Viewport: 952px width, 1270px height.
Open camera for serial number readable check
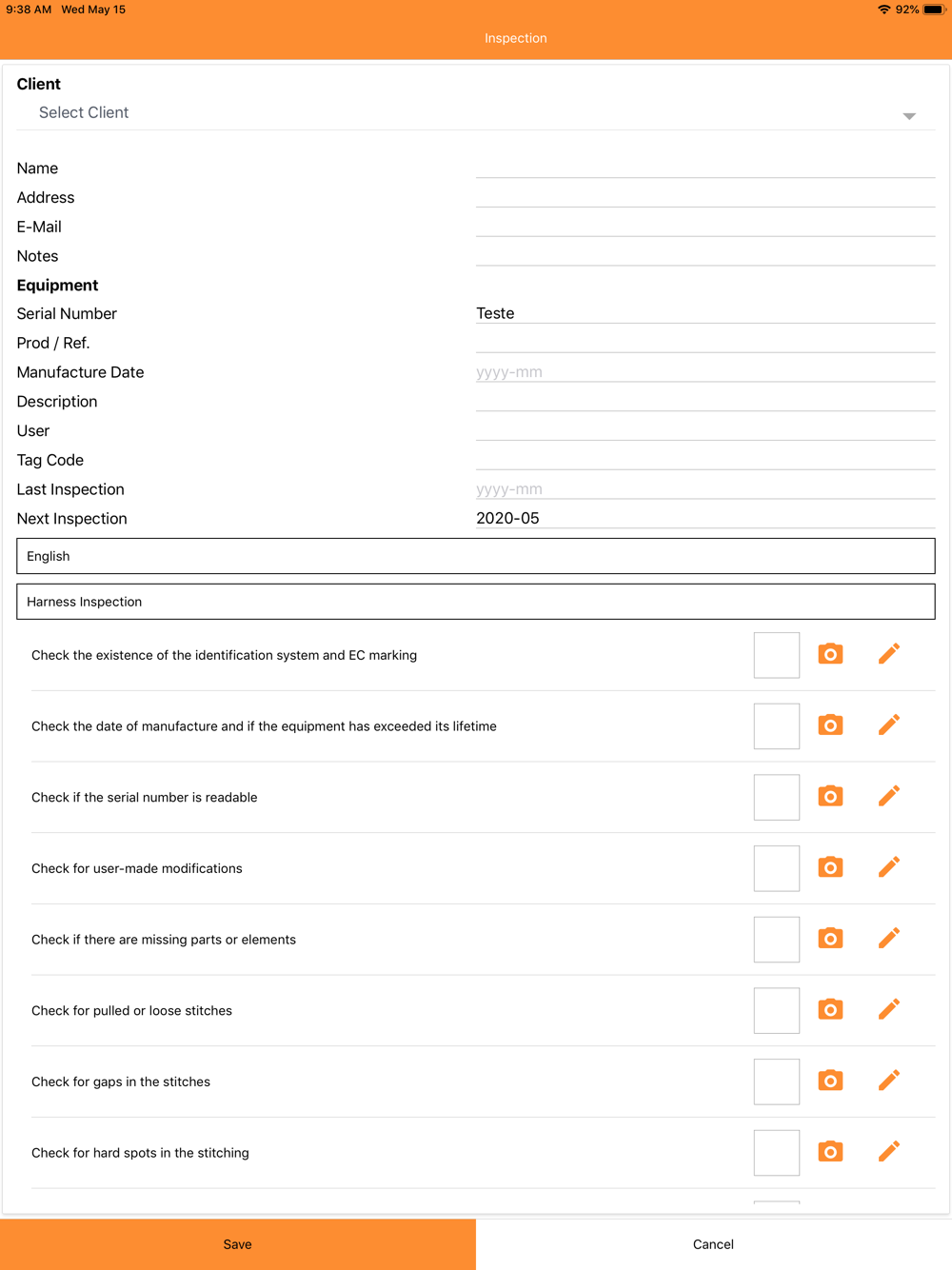point(830,796)
